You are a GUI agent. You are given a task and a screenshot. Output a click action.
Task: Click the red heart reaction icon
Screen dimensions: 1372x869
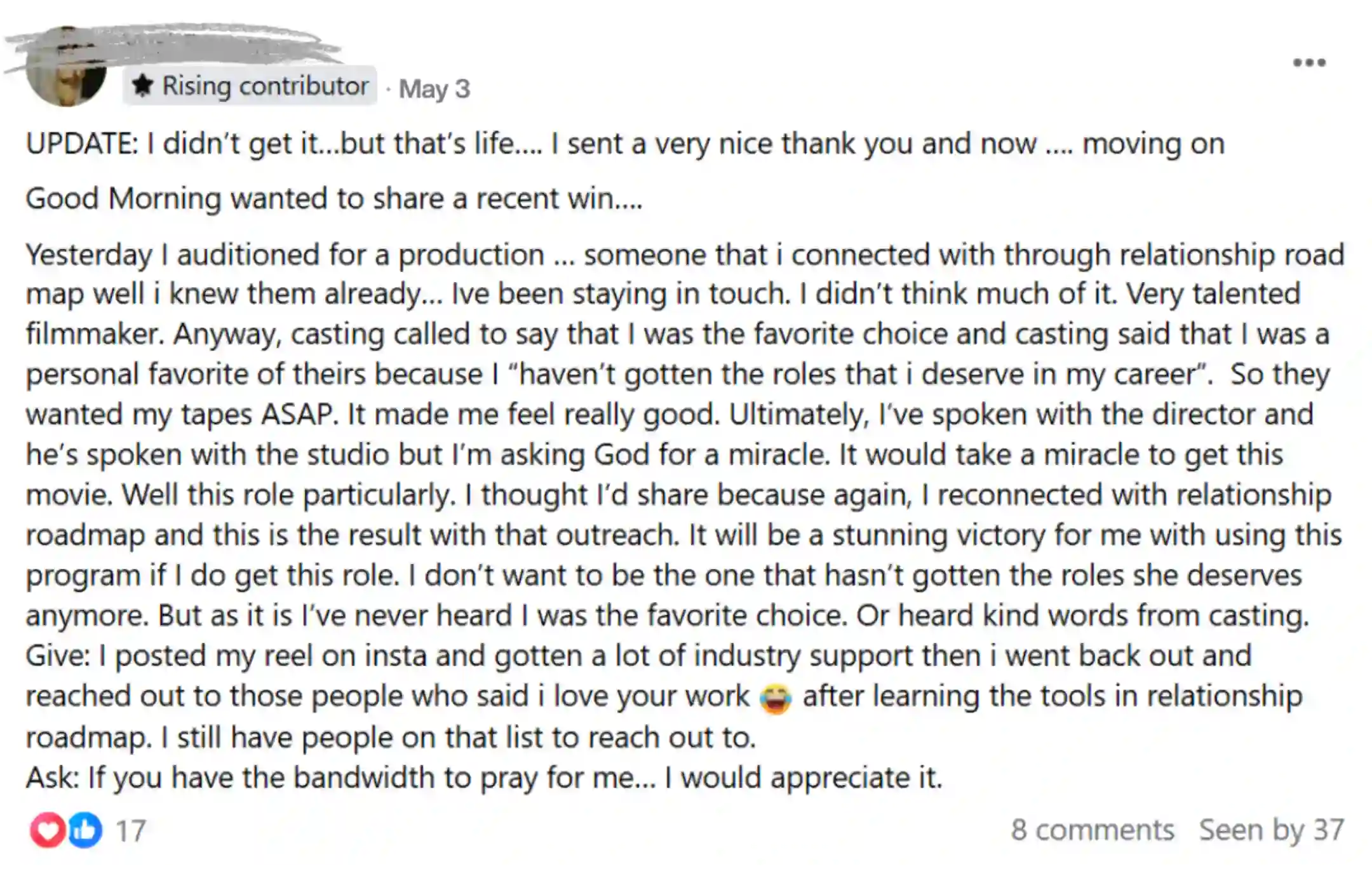coord(48,830)
